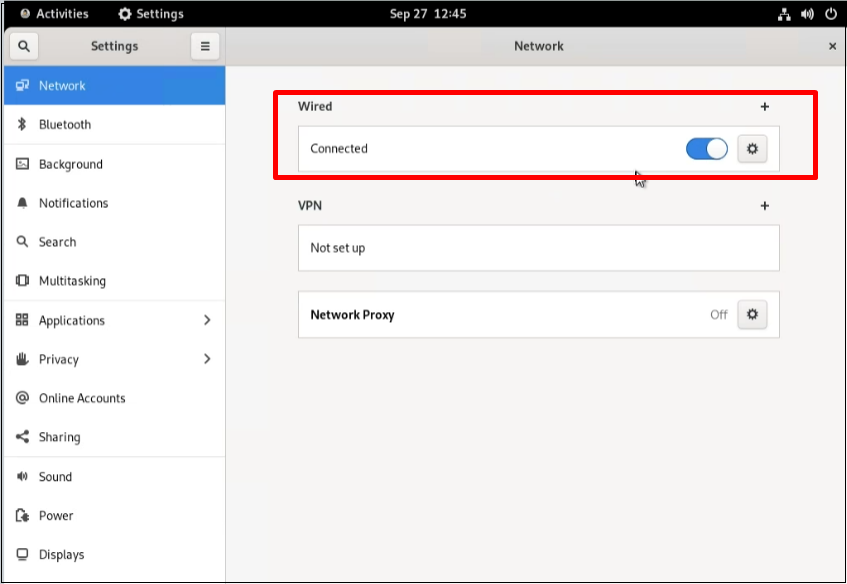Viewport: 847px width, 584px height.
Task: Open Activities overview
Action: (55, 14)
